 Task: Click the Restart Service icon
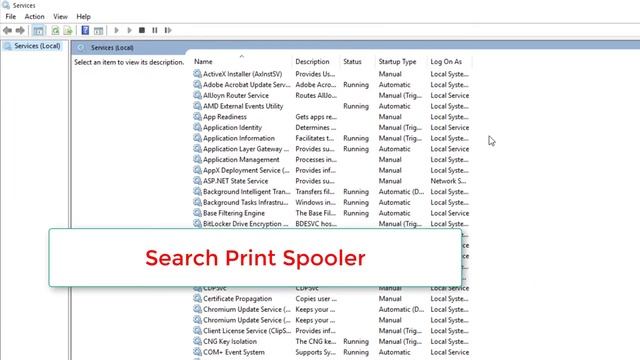pos(168,30)
